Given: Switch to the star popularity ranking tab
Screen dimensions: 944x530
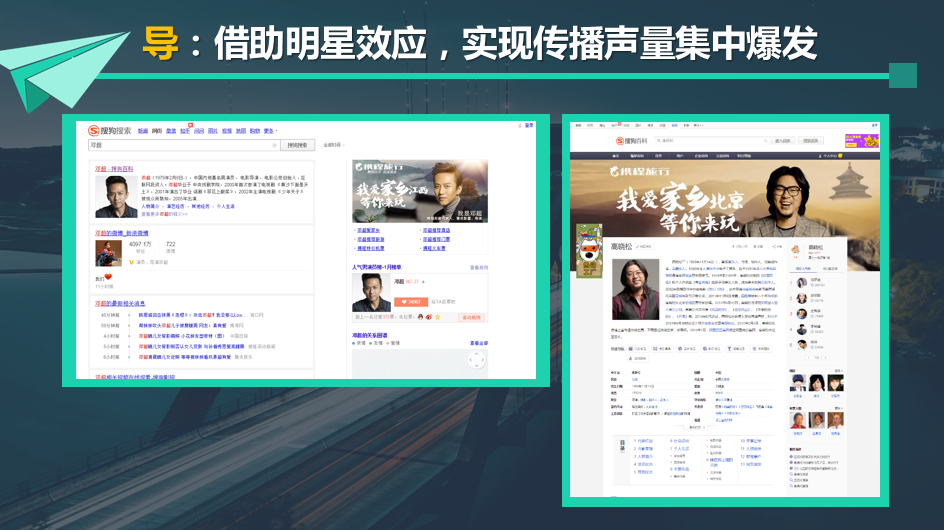Looking at the screenshot, I should tap(803, 269).
